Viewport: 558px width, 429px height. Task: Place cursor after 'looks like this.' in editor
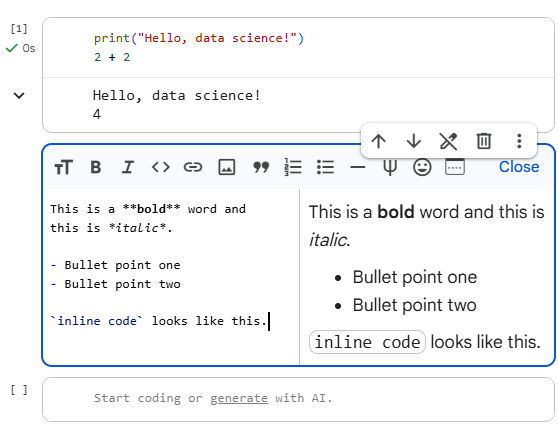tap(268, 321)
